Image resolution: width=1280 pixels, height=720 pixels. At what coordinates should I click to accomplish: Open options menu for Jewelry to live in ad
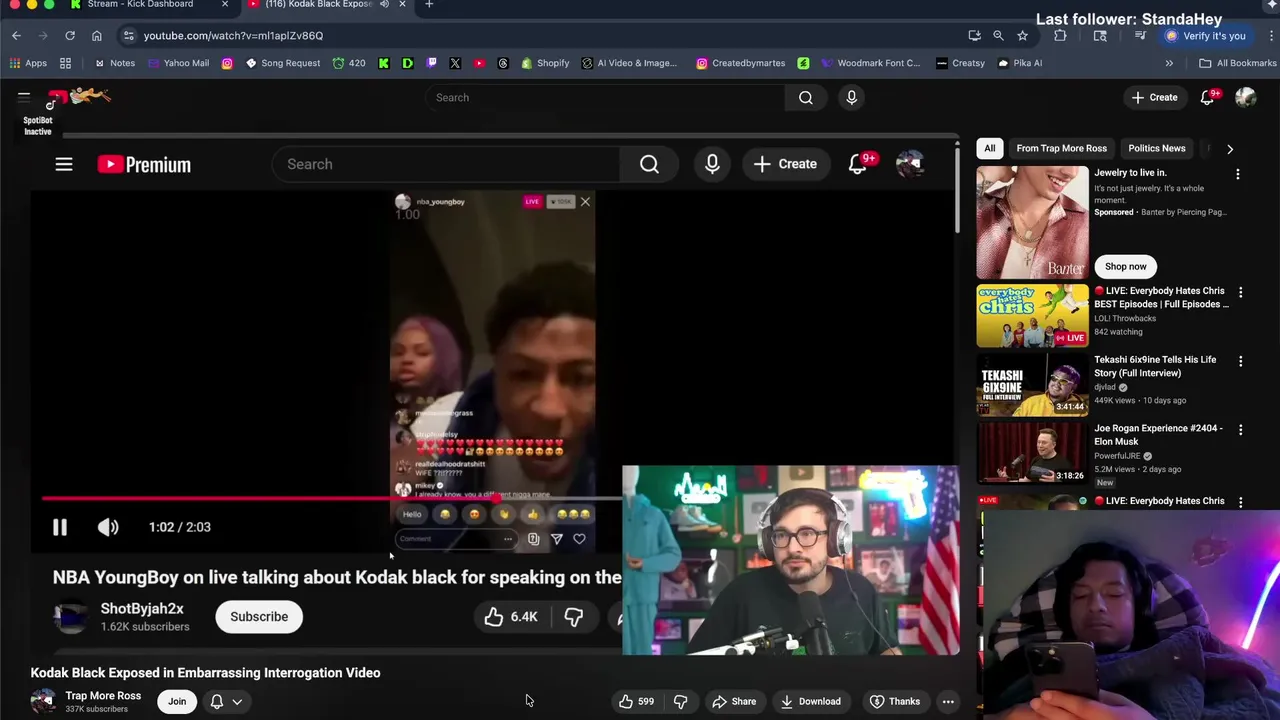[1238, 174]
